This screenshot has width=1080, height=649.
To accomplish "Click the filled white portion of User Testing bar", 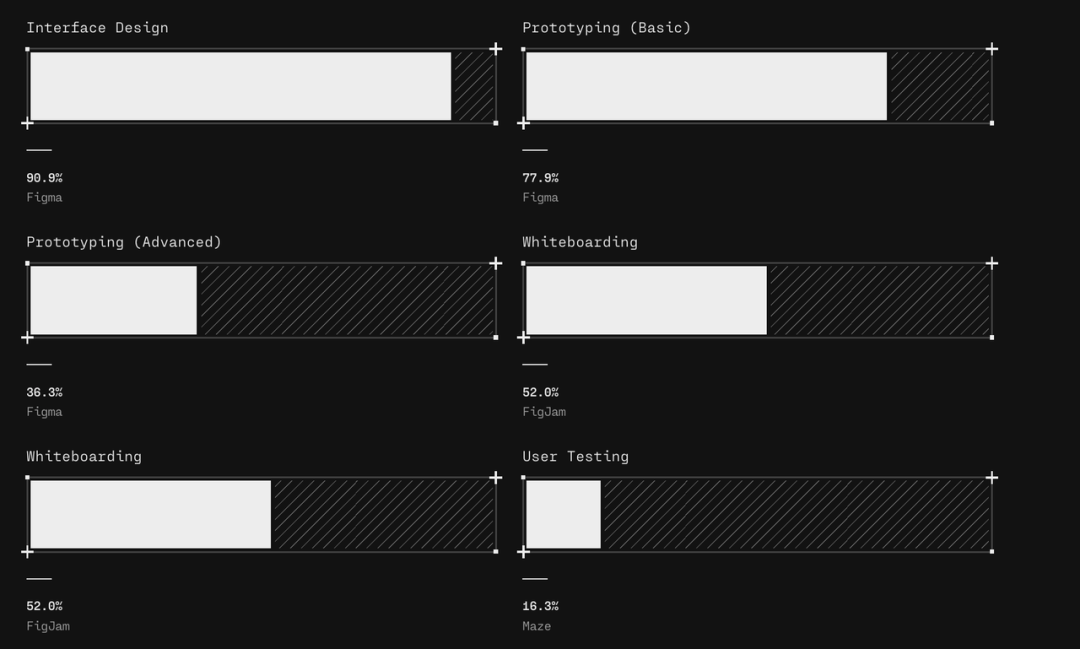I will tap(563, 515).
